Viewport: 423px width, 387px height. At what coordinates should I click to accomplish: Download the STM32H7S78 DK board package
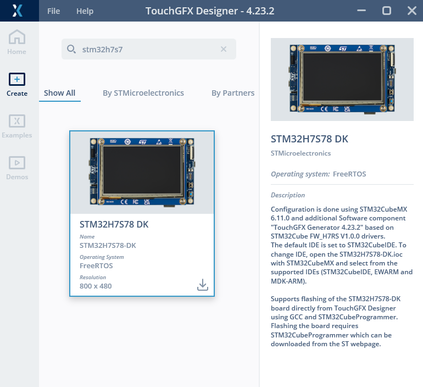[202, 285]
